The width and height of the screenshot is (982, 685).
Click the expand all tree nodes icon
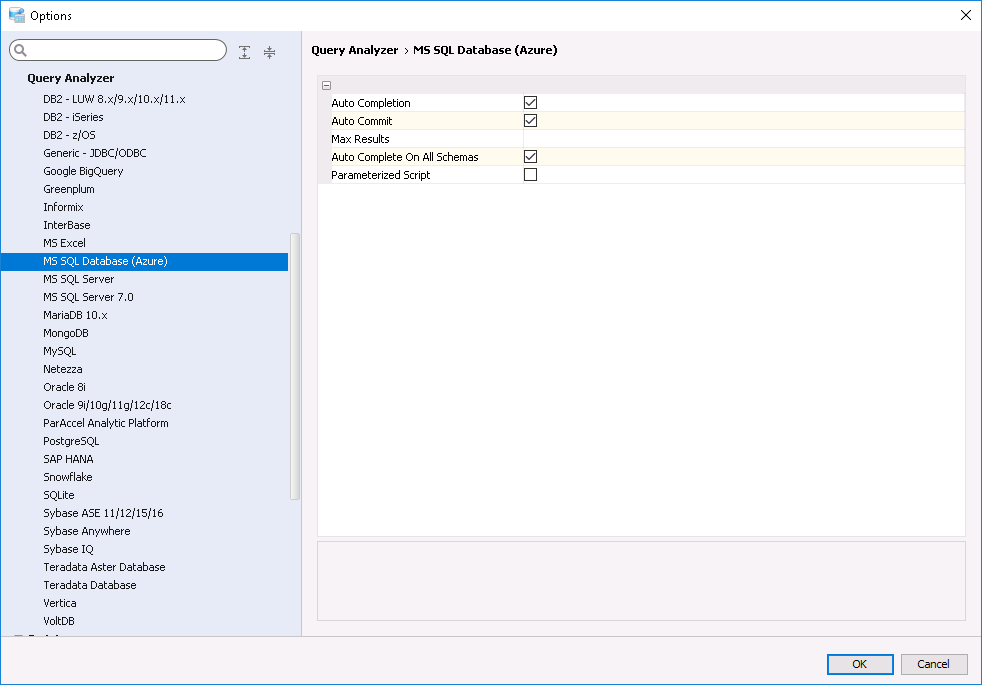tap(244, 52)
